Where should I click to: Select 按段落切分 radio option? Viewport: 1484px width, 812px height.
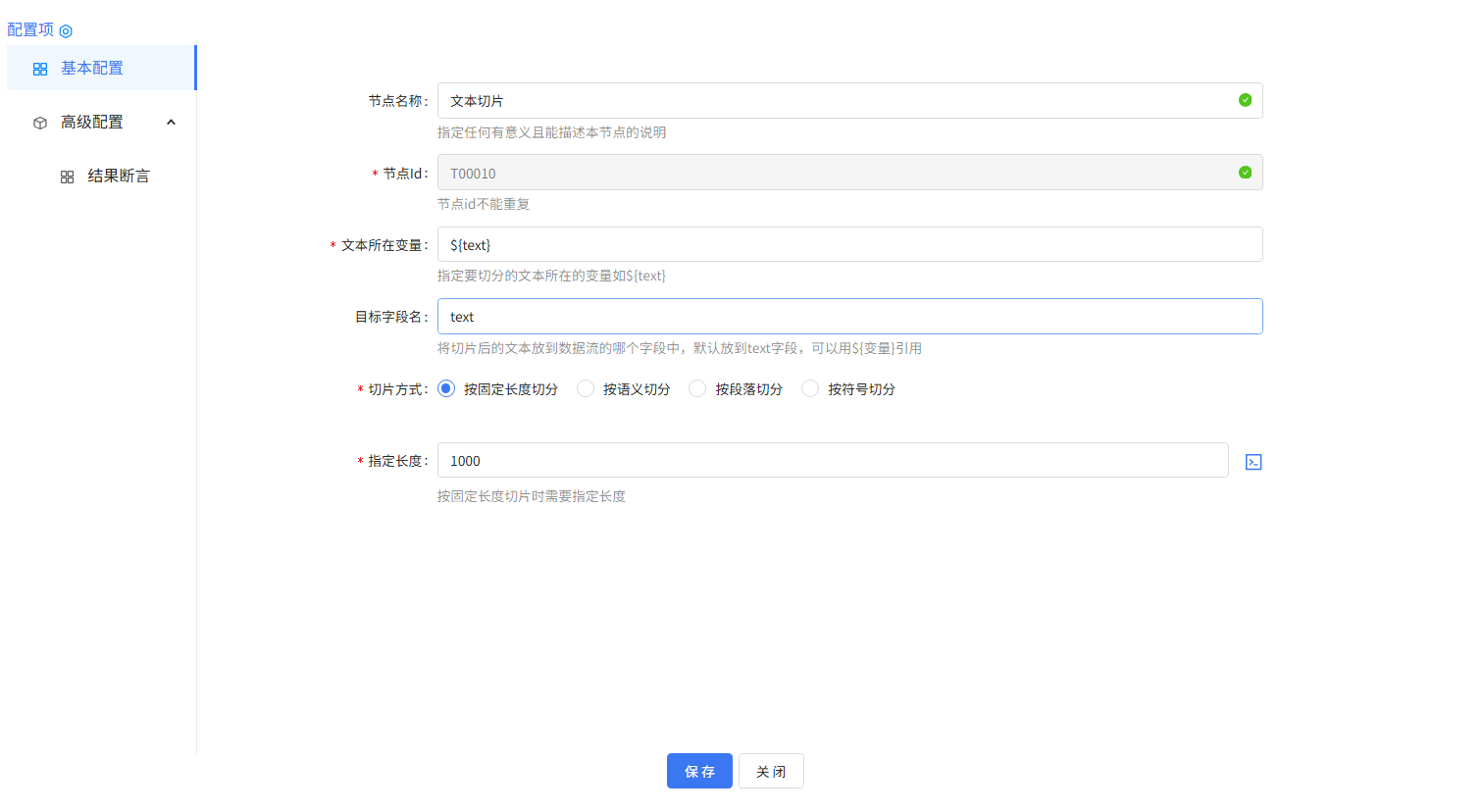697,388
